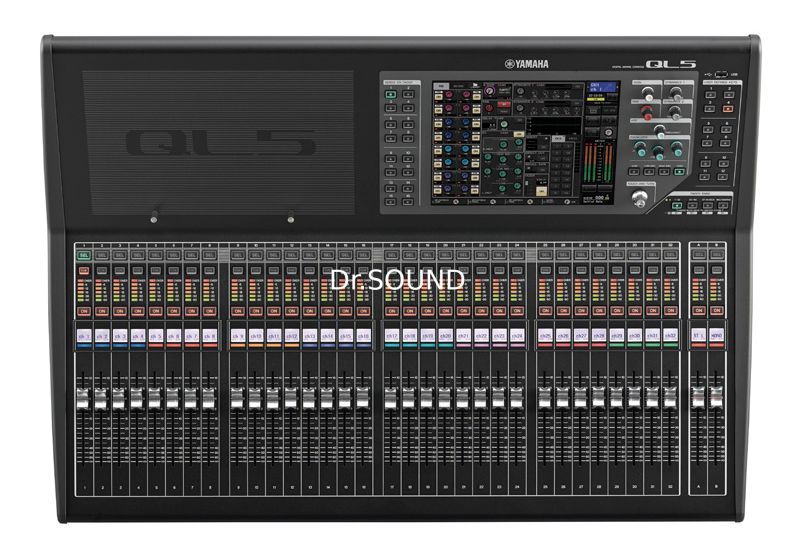This screenshot has width=800, height=560.
Task: Toggle the ON key for channel 9
Action: (x=238, y=311)
